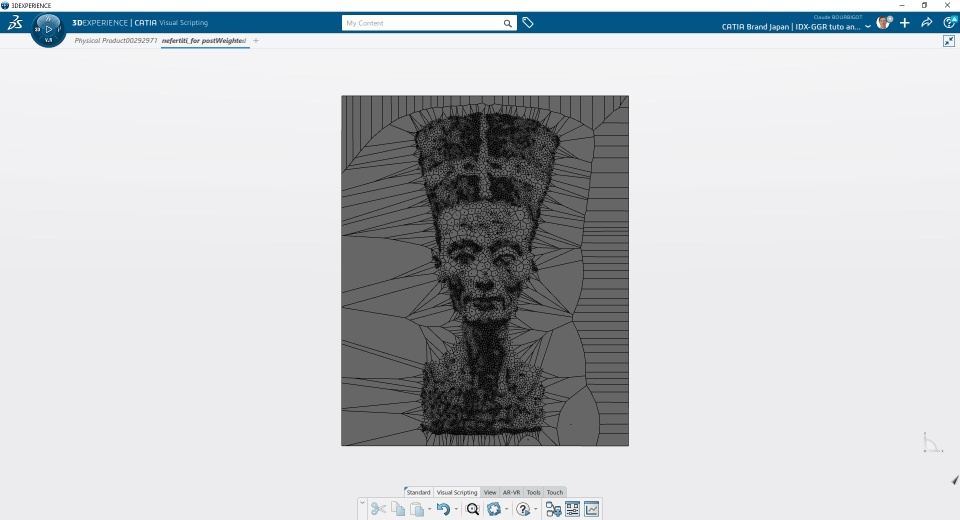Click the 3DS logo in the top bar

tap(15, 23)
